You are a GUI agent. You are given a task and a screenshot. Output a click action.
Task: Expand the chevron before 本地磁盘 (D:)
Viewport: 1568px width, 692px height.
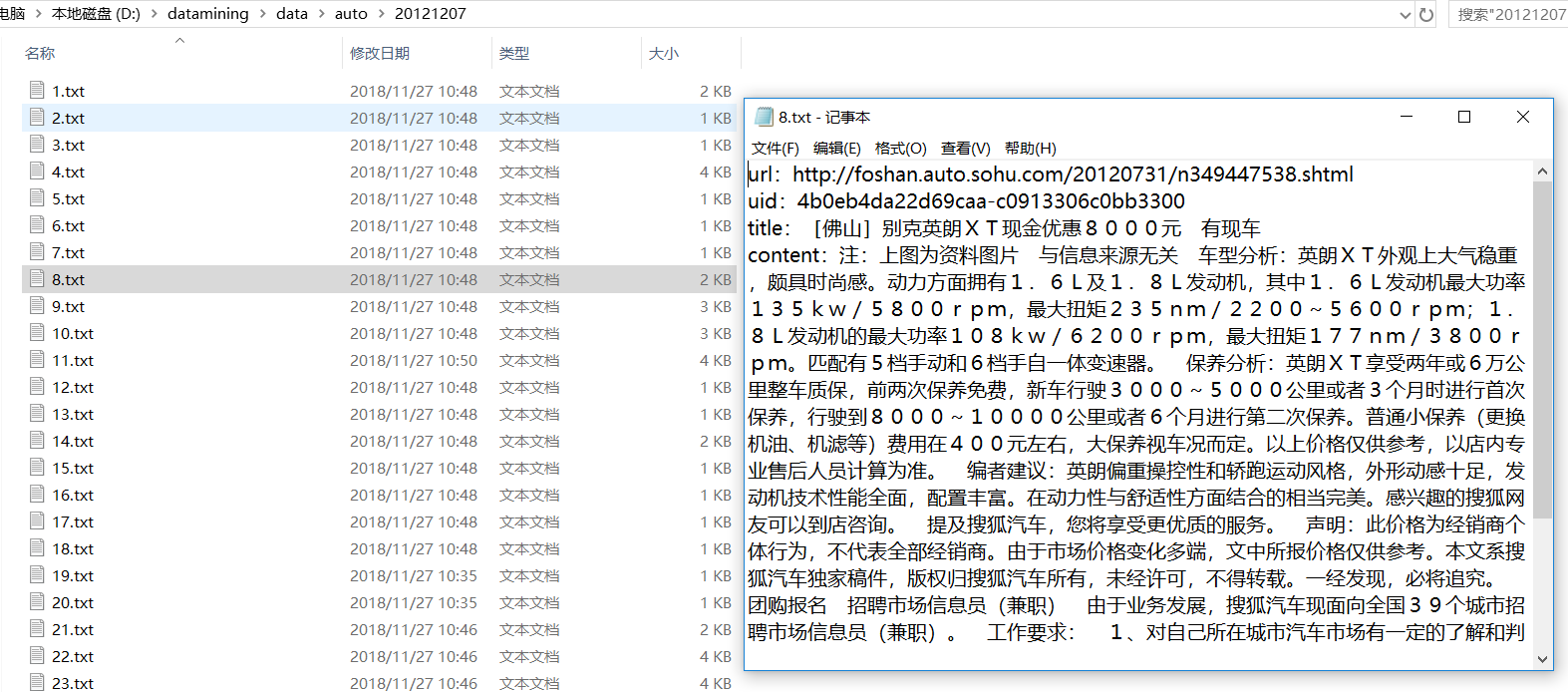(39, 14)
